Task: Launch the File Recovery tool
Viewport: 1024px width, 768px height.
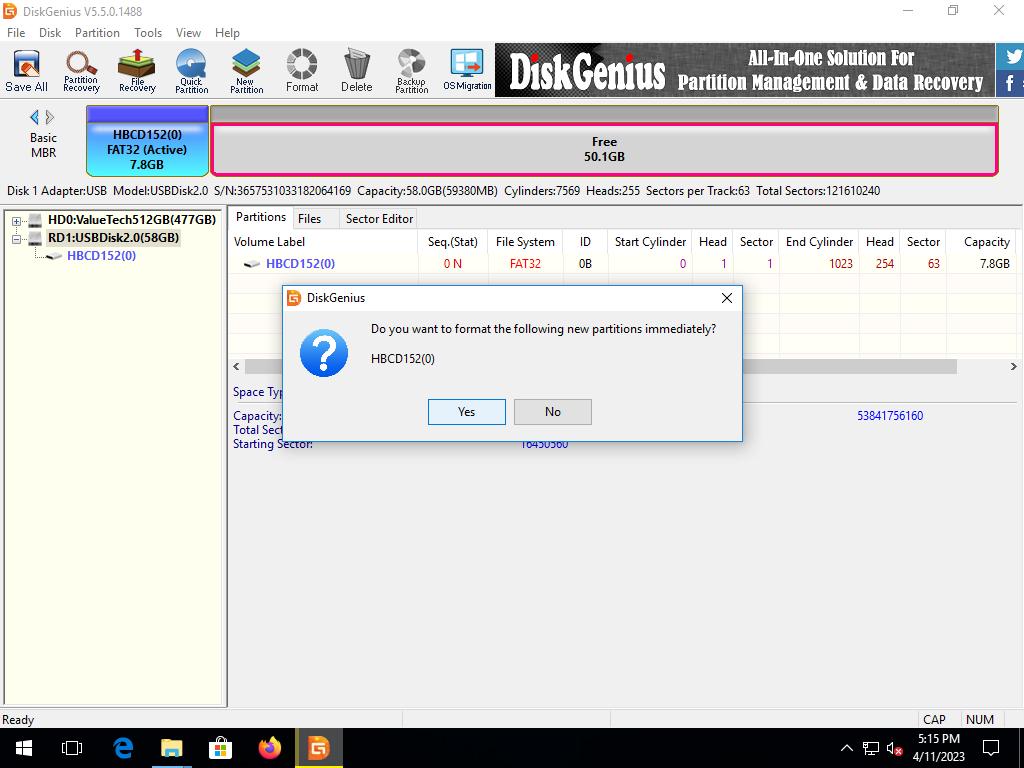Action: pyautogui.click(x=137, y=70)
